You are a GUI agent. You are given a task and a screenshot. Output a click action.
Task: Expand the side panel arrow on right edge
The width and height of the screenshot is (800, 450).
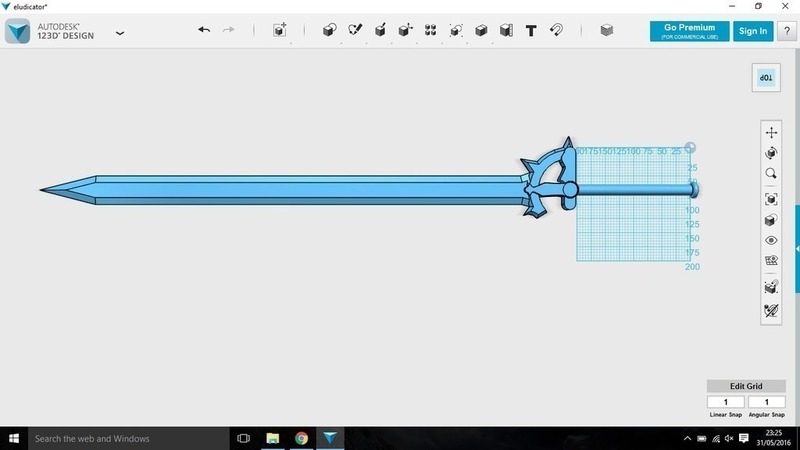(797, 249)
